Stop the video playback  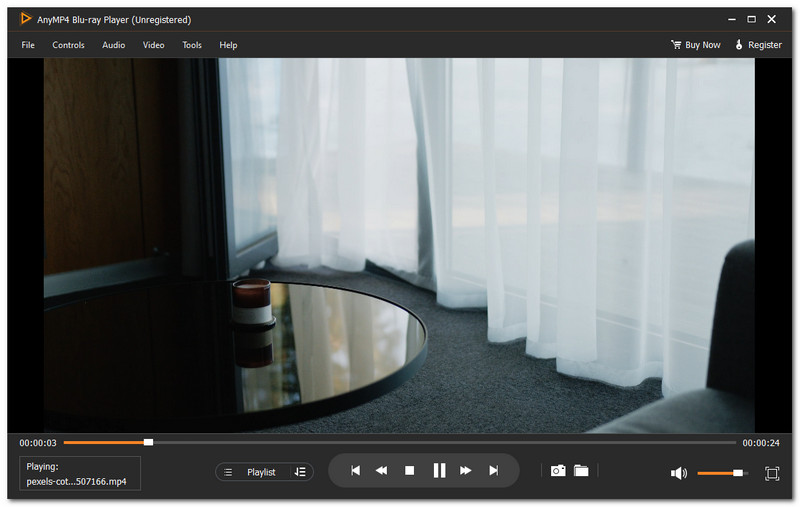[x=409, y=470]
